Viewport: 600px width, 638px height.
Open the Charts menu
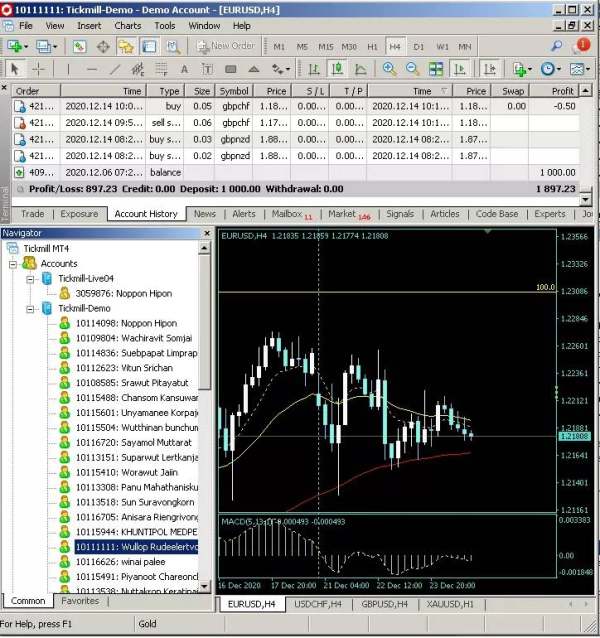[x=128, y=26]
